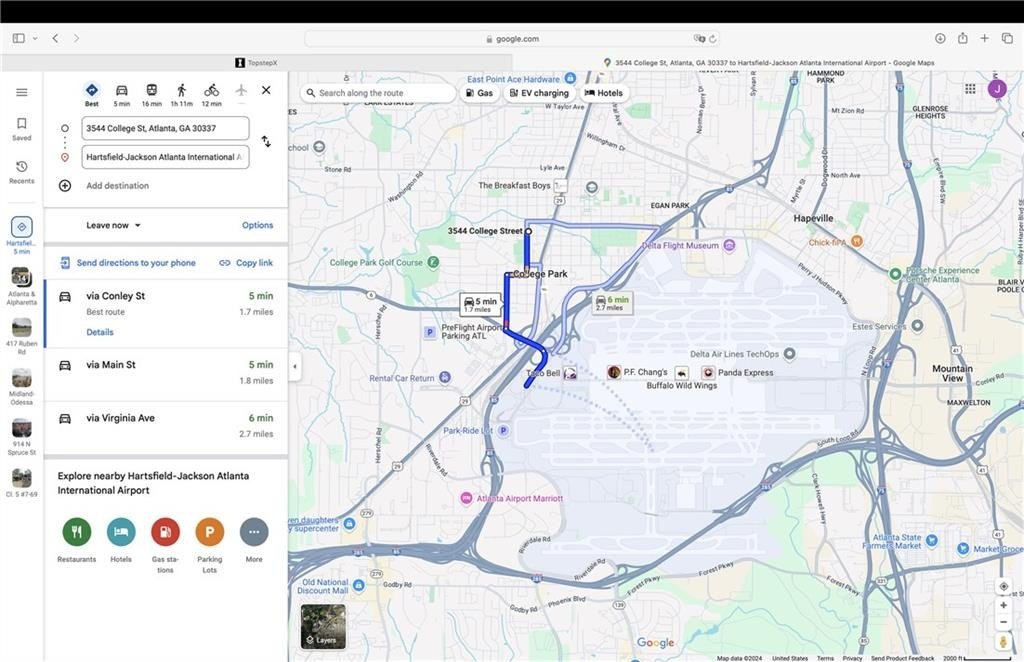This screenshot has height=662, width=1024.
Task: Explore nearby Hotels icon
Action: click(121, 531)
